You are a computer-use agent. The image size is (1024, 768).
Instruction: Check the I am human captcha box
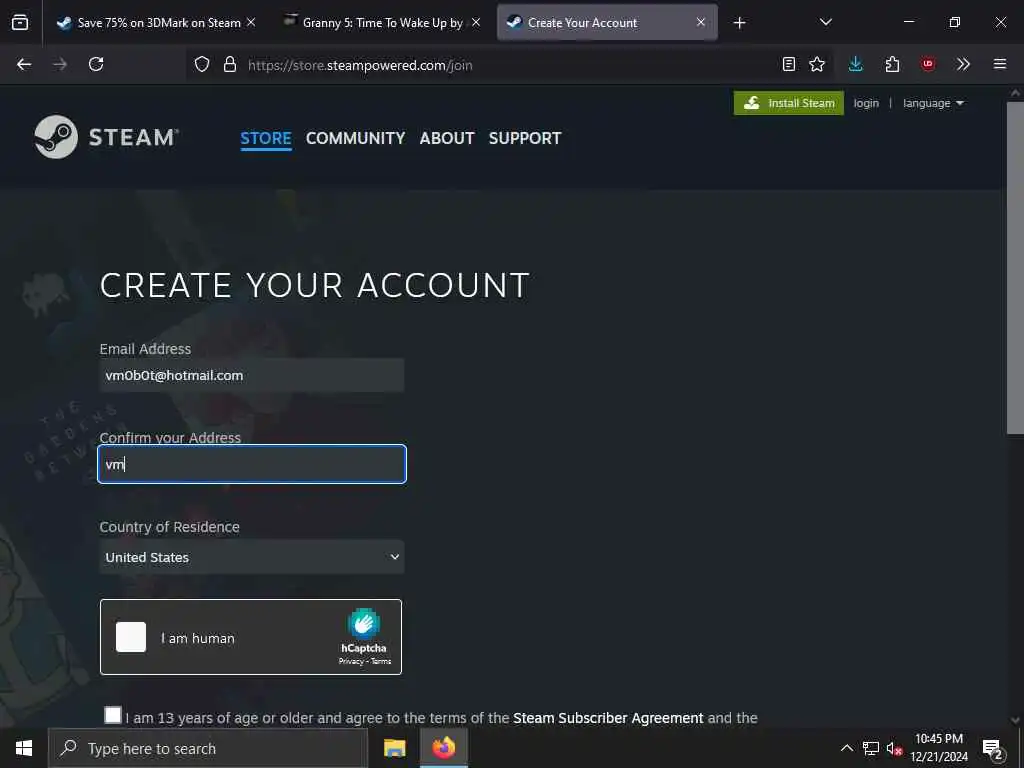click(131, 637)
